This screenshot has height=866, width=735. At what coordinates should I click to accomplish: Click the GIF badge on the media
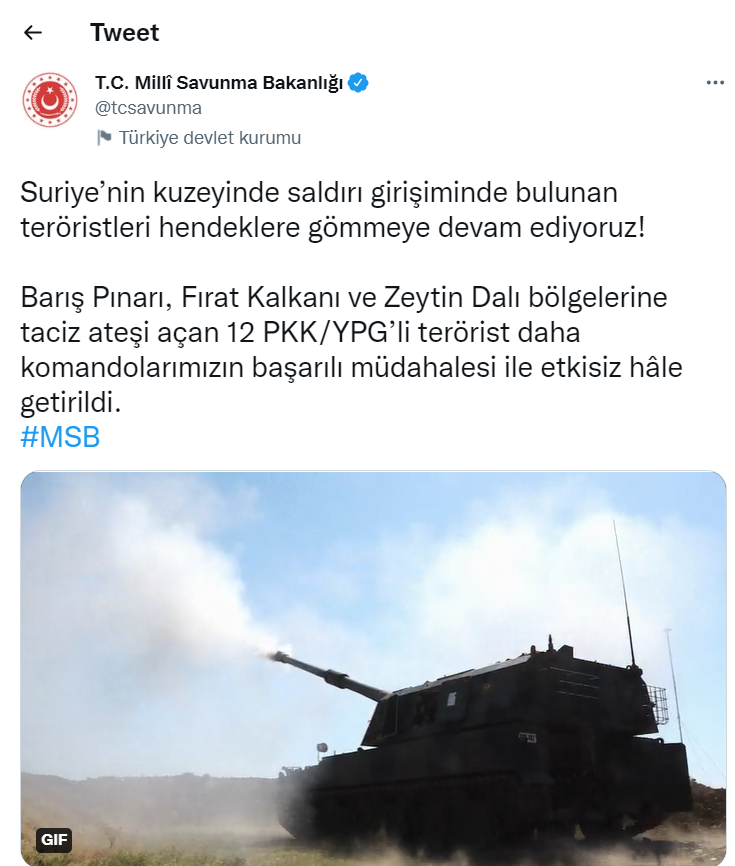point(55,839)
